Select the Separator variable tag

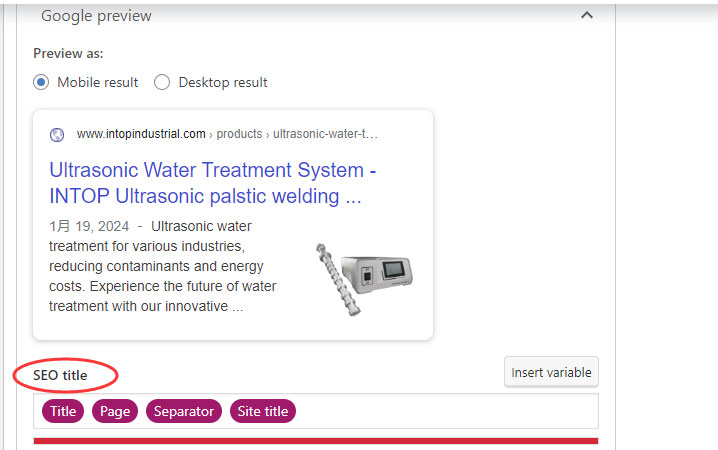coord(184,411)
